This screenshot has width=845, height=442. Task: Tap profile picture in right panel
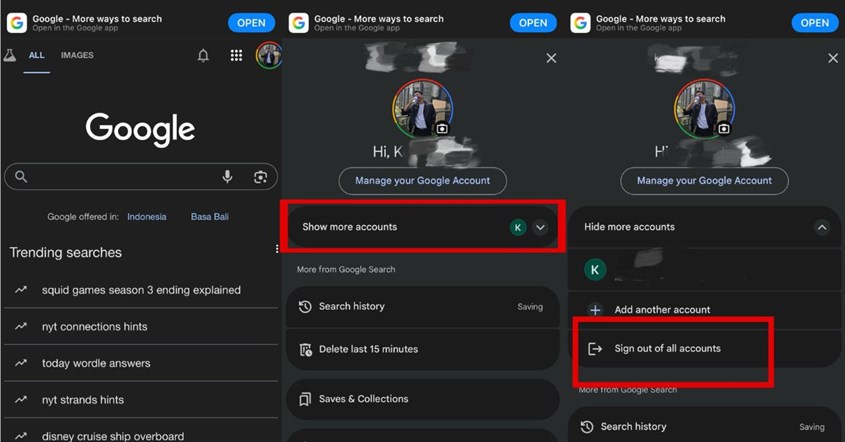pyautogui.click(x=704, y=109)
